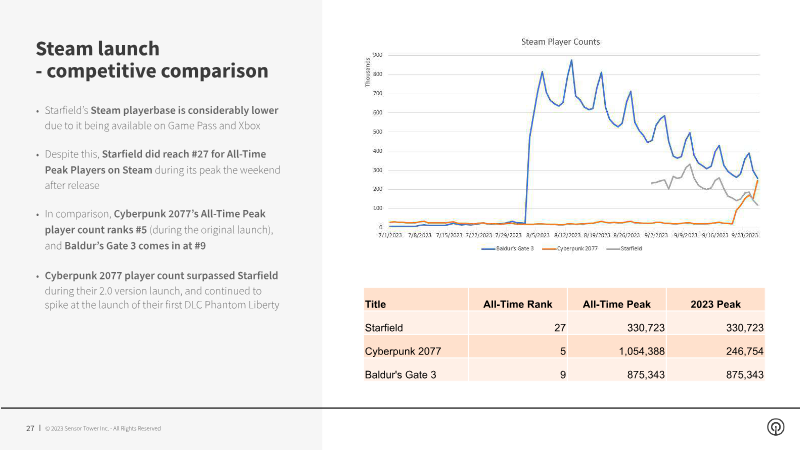The image size is (800, 450).
Task: Click the Steam Player Counts chart title
Action: 561,42
